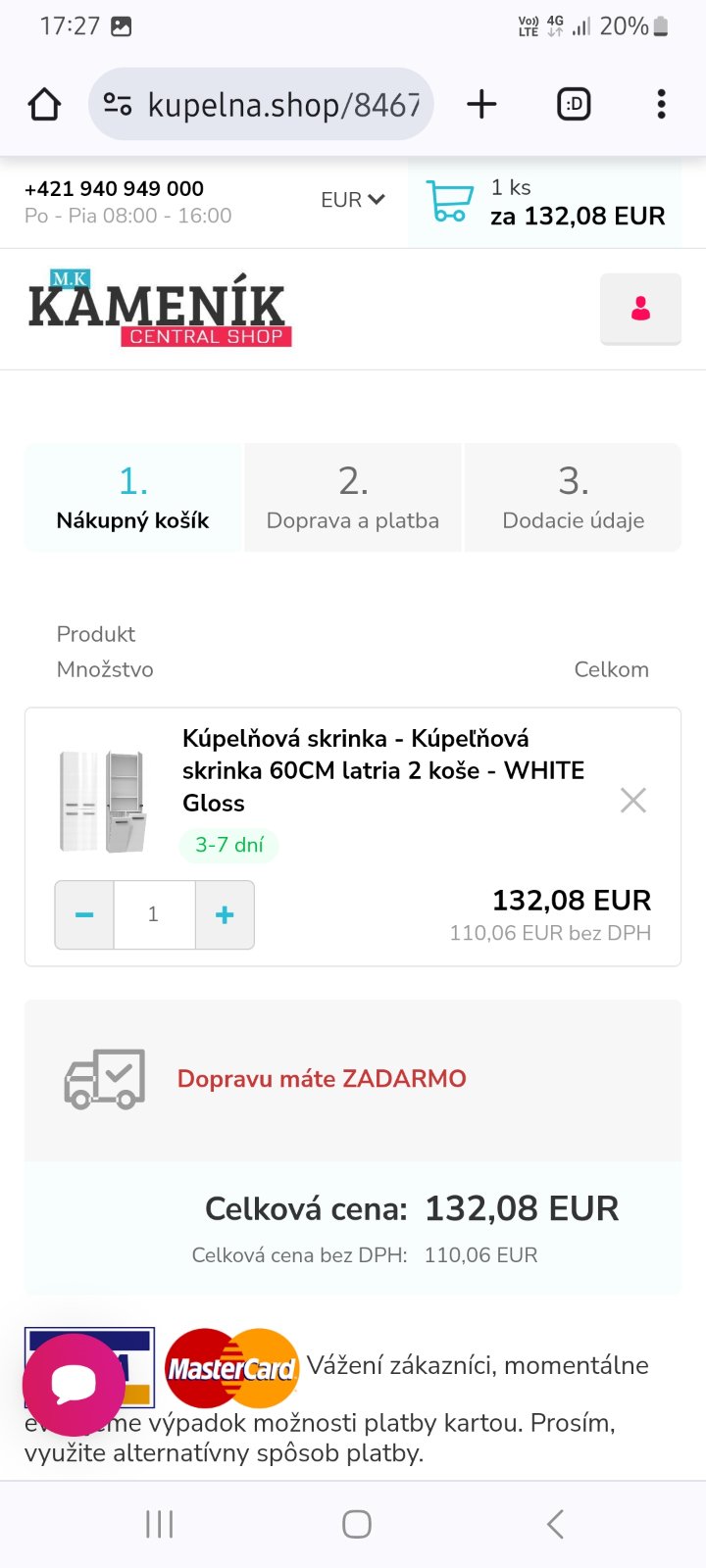Image resolution: width=706 pixels, height=1568 pixels.
Task: Go to Doprava a platba step
Action: coord(353,498)
